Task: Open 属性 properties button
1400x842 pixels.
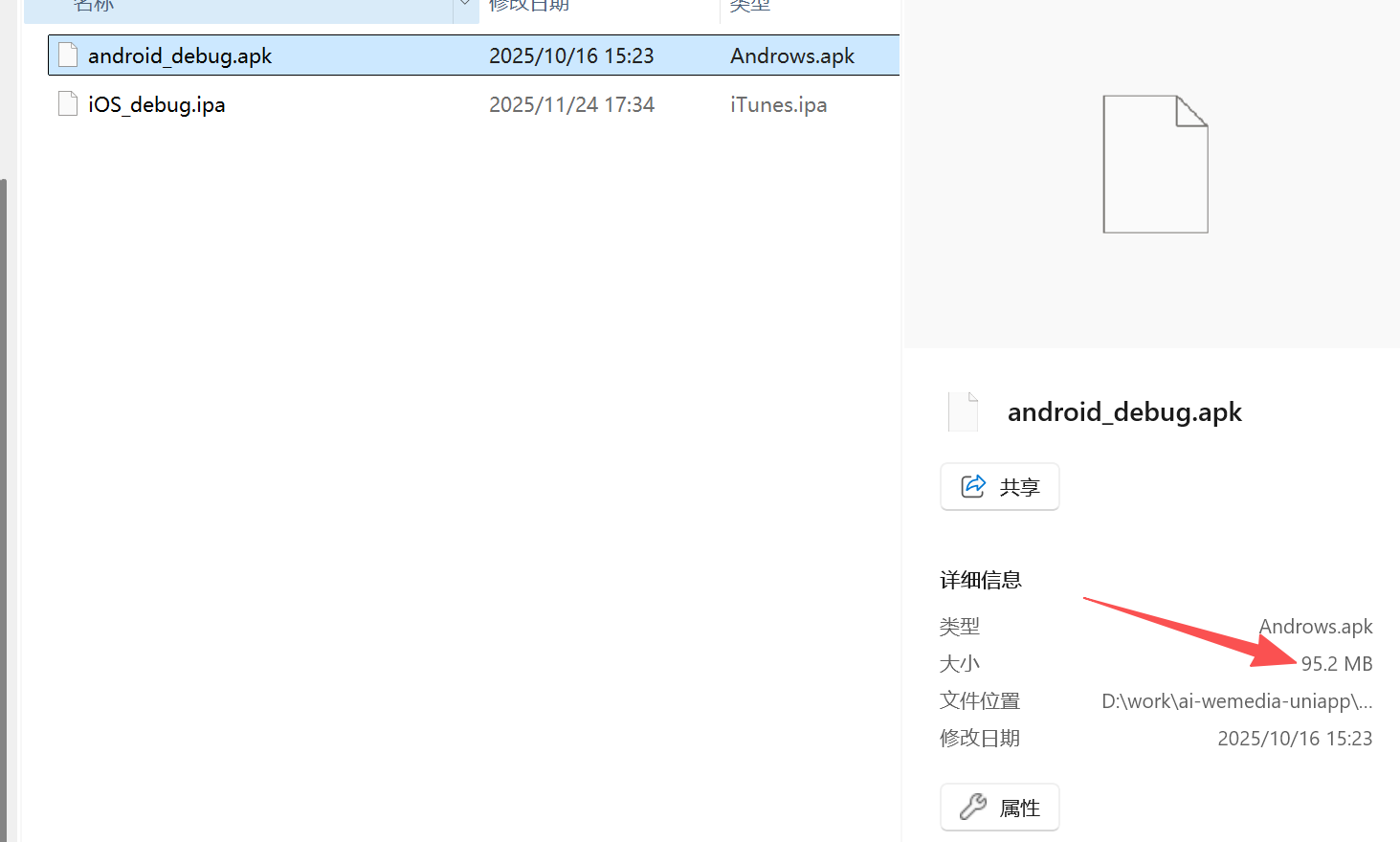Action: point(999,808)
